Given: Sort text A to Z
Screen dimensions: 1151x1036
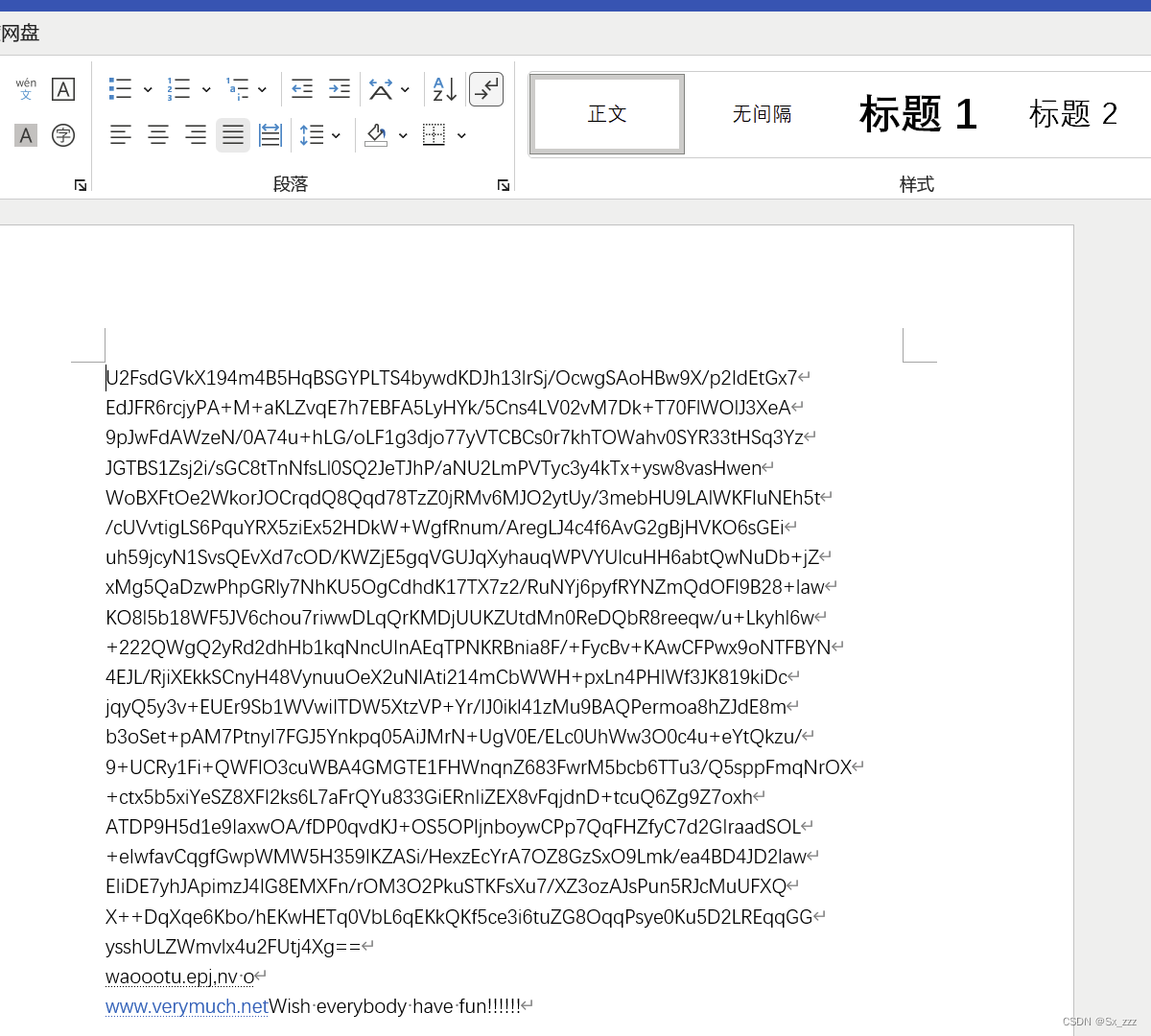Looking at the screenshot, I should (x=444, y=89).
